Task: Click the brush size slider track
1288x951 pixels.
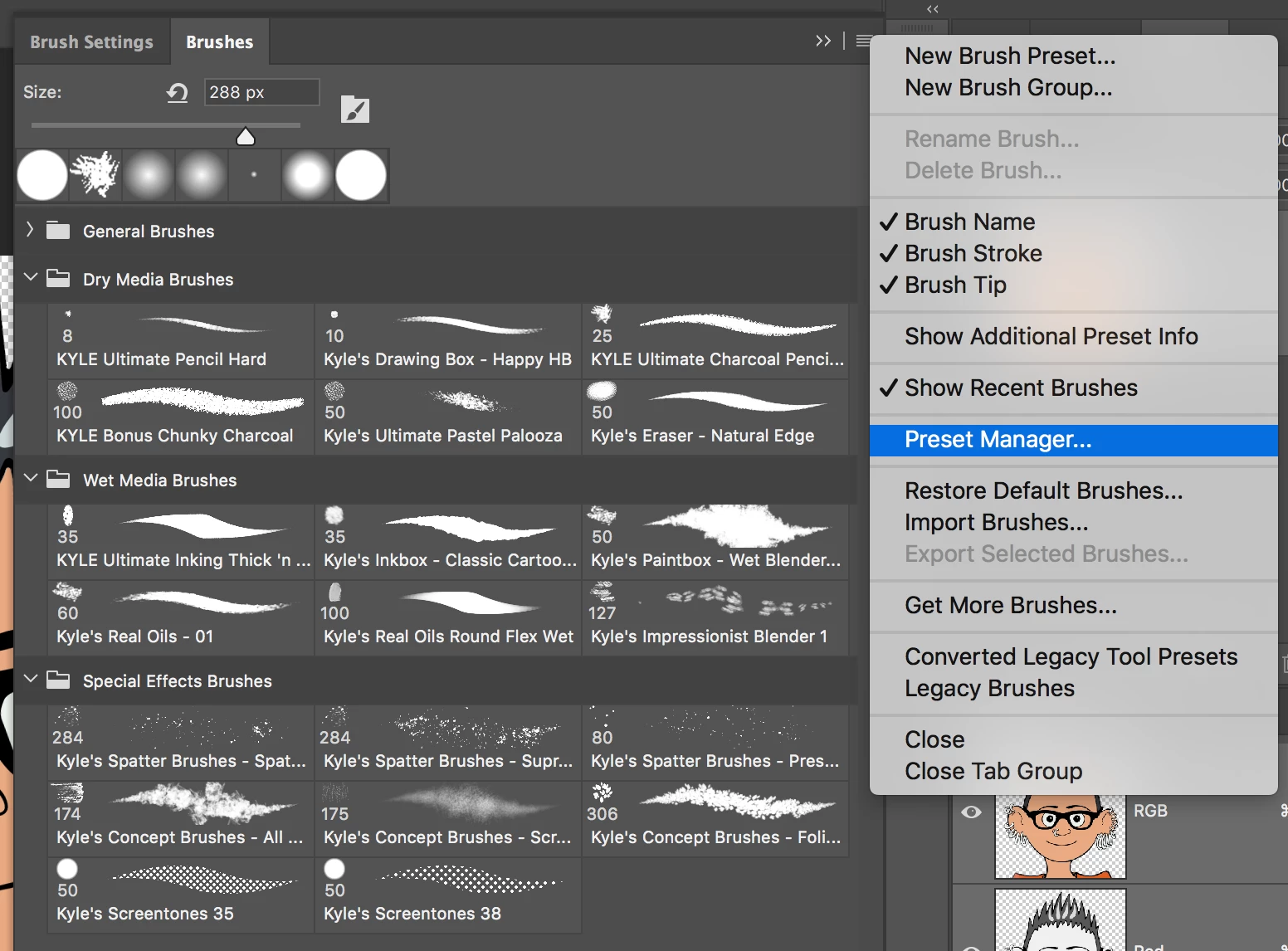Action: coord(166,125)
